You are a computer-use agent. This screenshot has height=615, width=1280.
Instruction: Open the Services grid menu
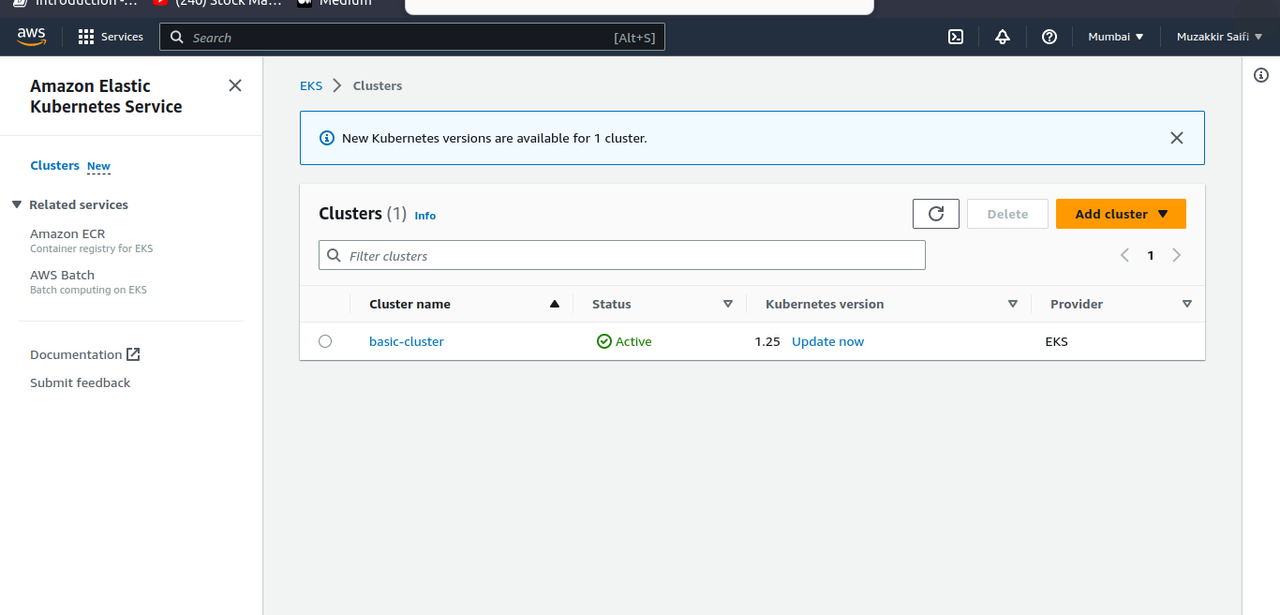click(x=110, y=37)
